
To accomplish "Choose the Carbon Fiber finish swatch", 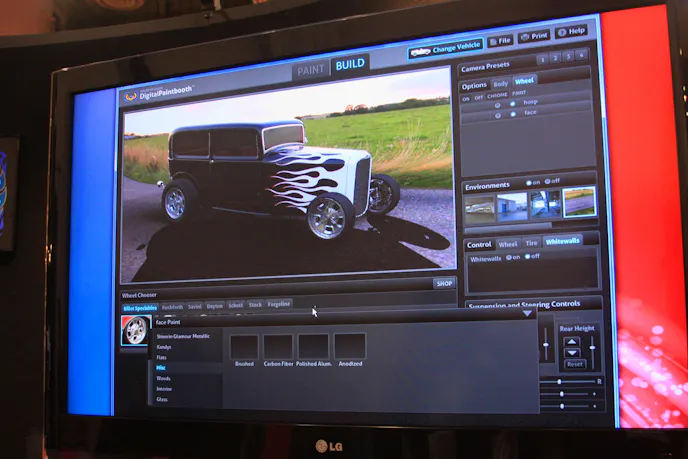I will pyautogui.click(x=277, y=347).
